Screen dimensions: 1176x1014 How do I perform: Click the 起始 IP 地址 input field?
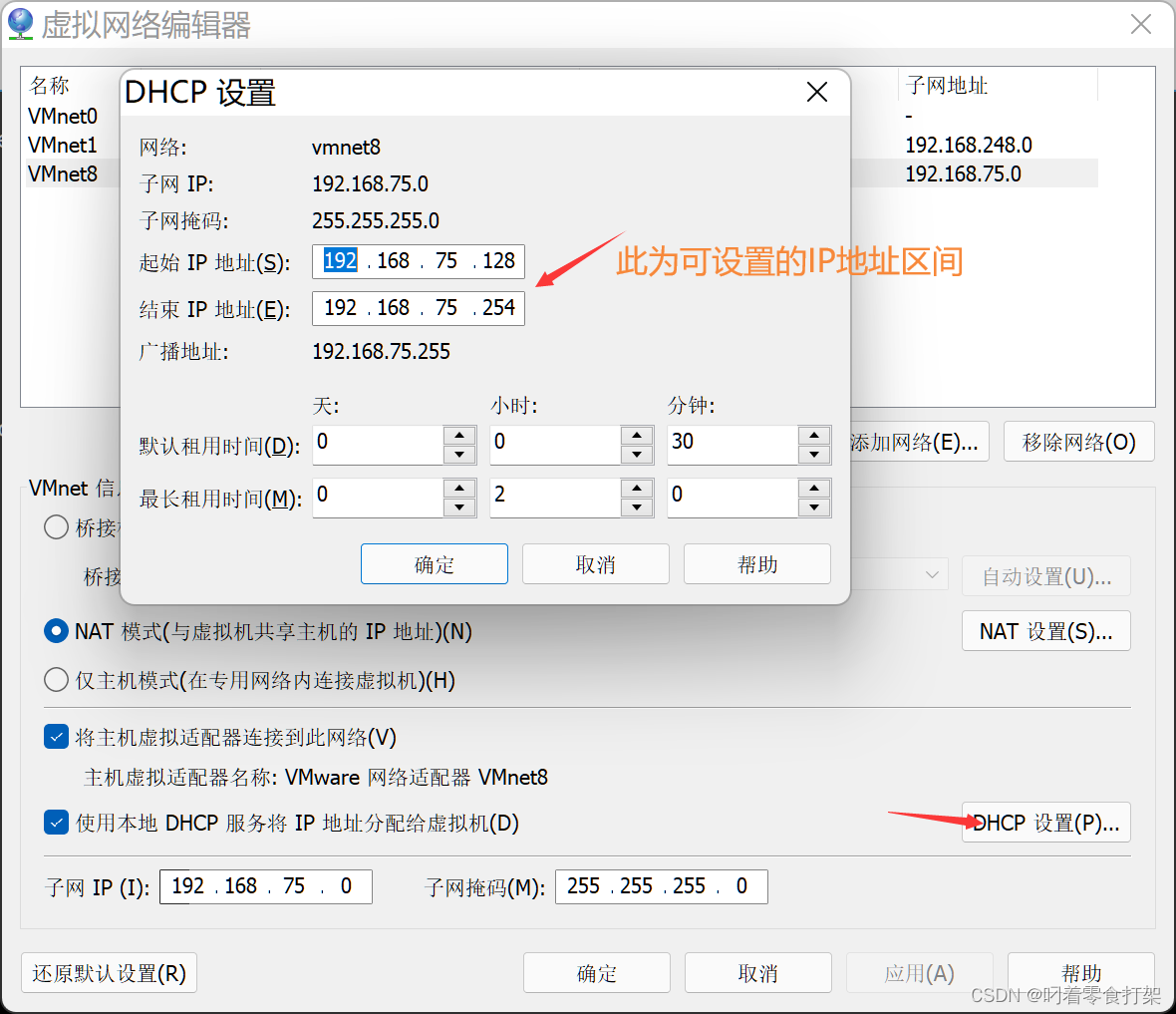419,260
